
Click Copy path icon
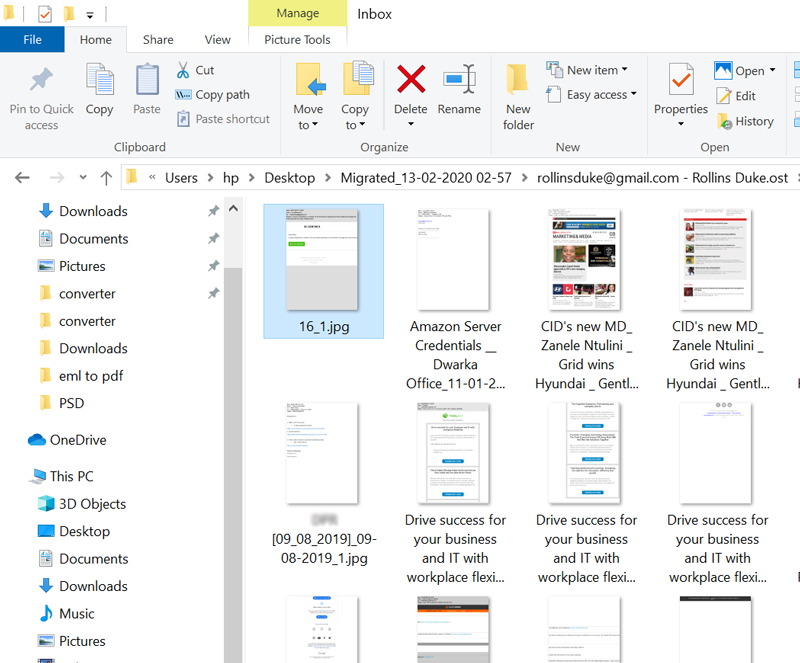pyautogui.click(x=183, y=94)
